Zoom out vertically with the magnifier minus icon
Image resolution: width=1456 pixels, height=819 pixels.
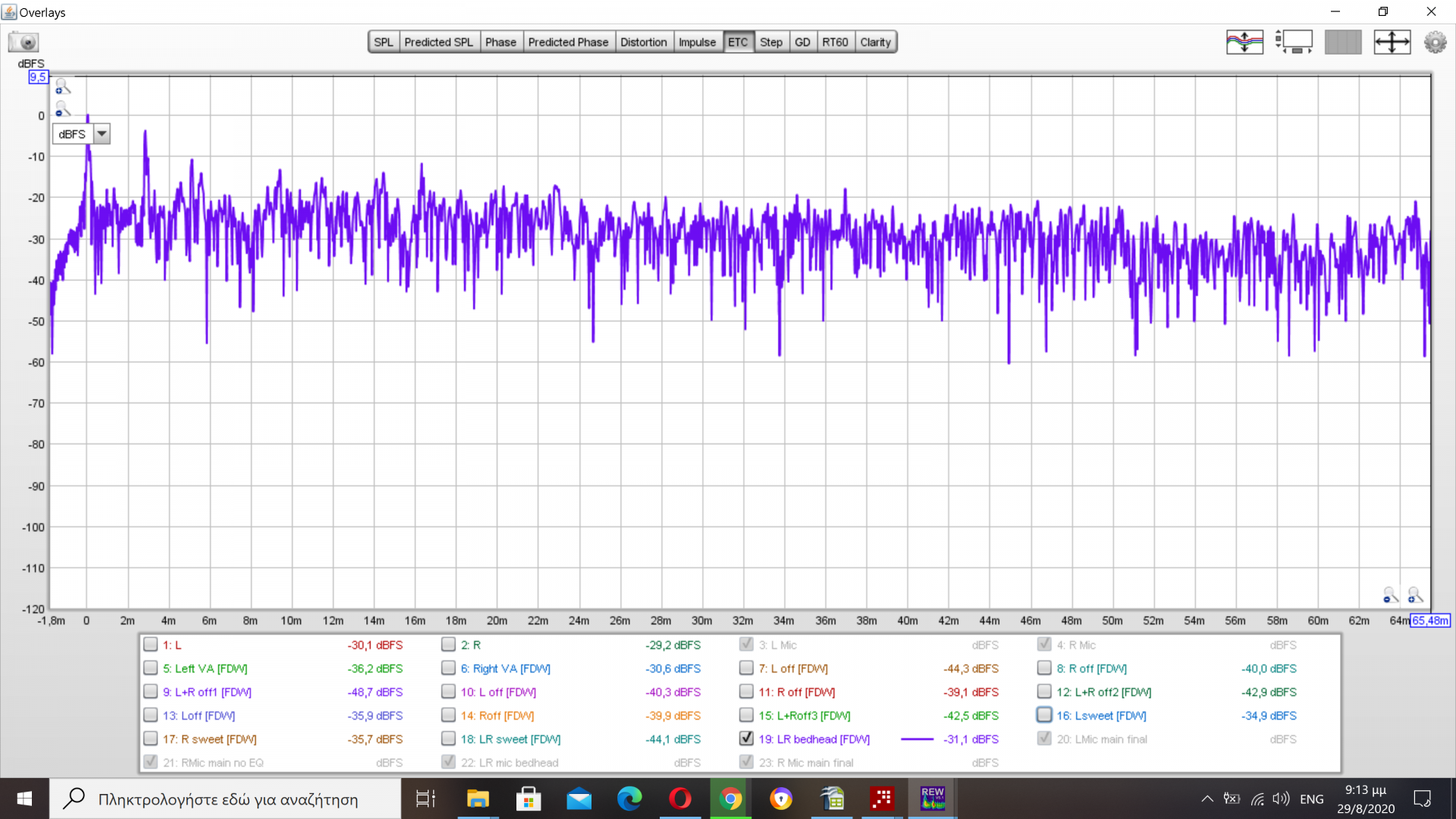[63, 109]
